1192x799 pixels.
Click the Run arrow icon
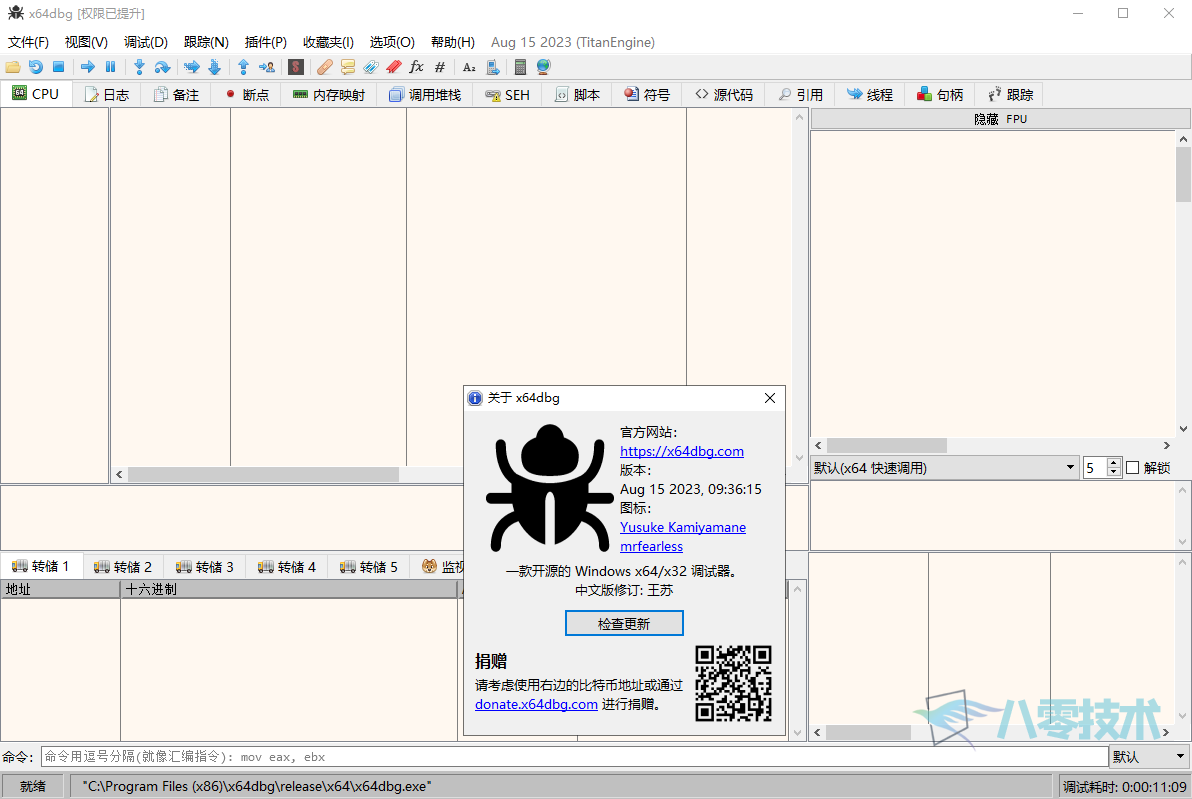(88, 67)
